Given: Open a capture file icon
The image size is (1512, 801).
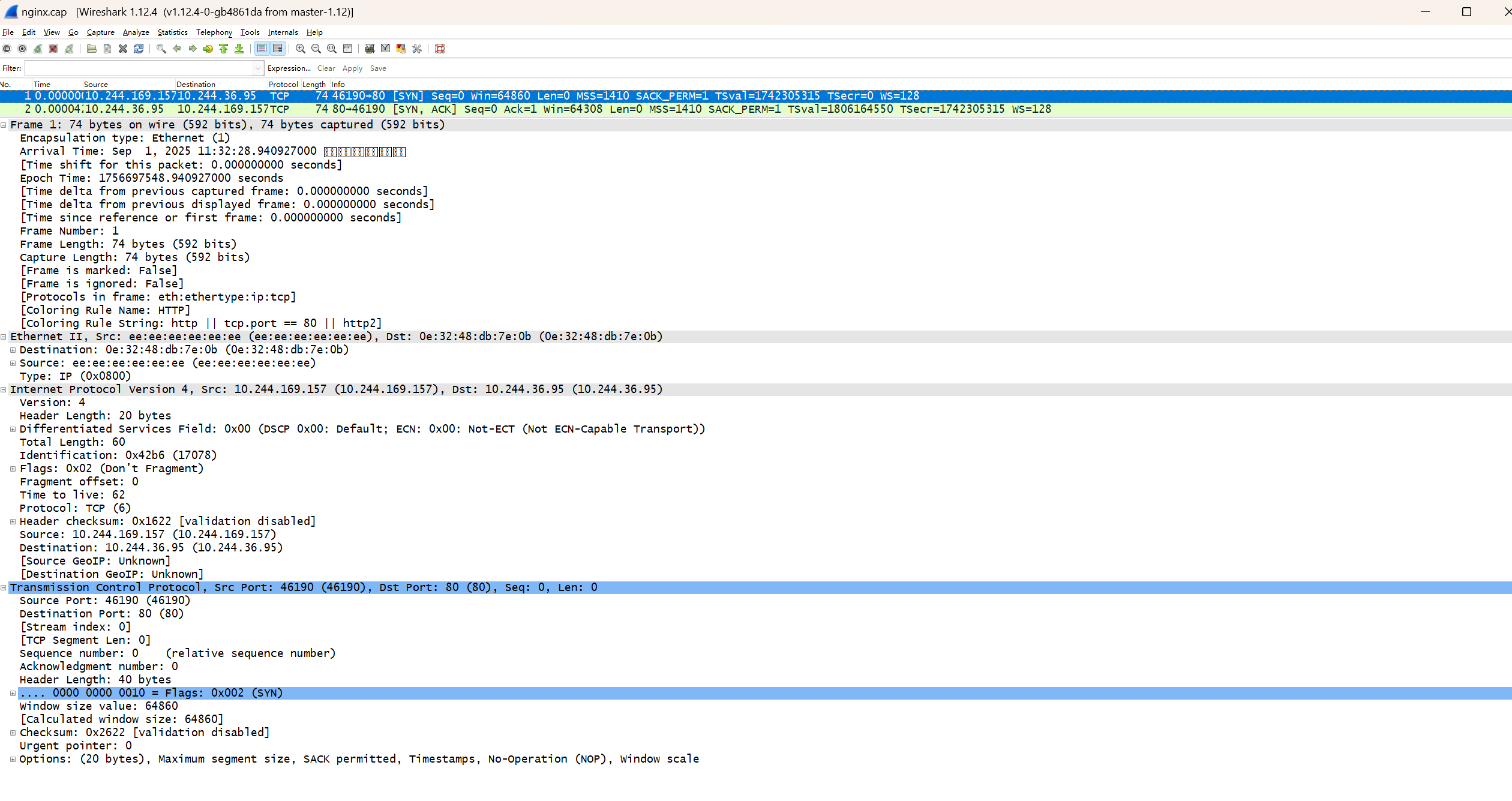Looking at the screenshot, I should click(x=92, y=49).
